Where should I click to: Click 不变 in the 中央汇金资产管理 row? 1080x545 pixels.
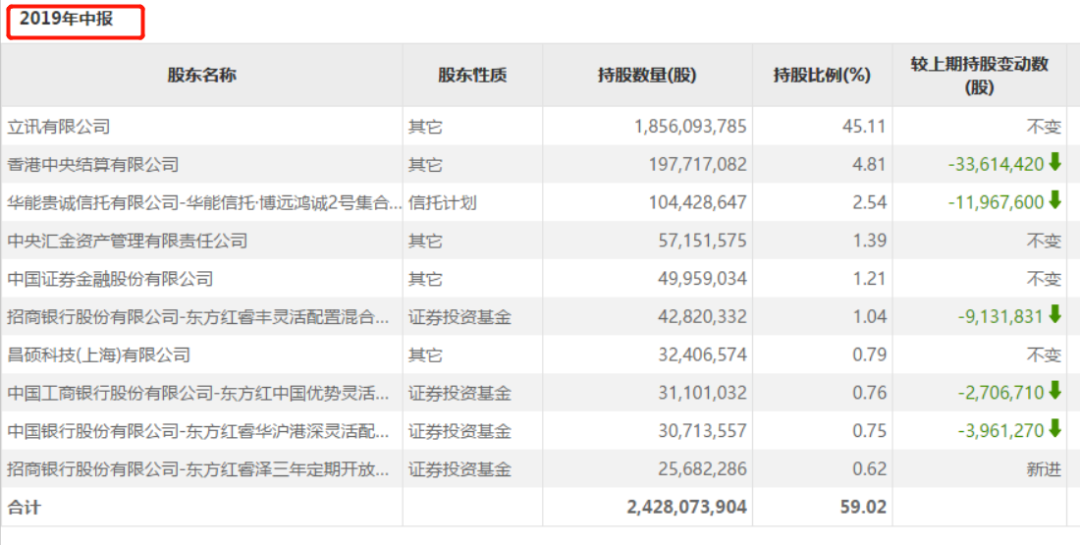1044,240
